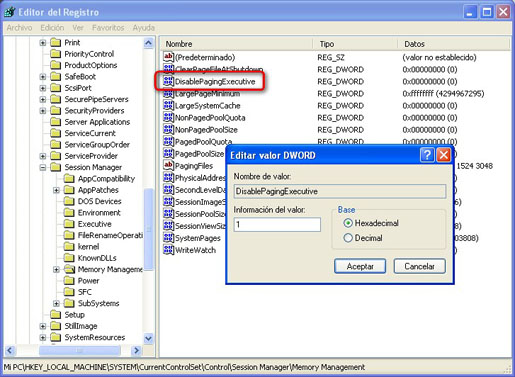Open the Ayuda menu
The image size is (515, 377).
coord(143,28)
